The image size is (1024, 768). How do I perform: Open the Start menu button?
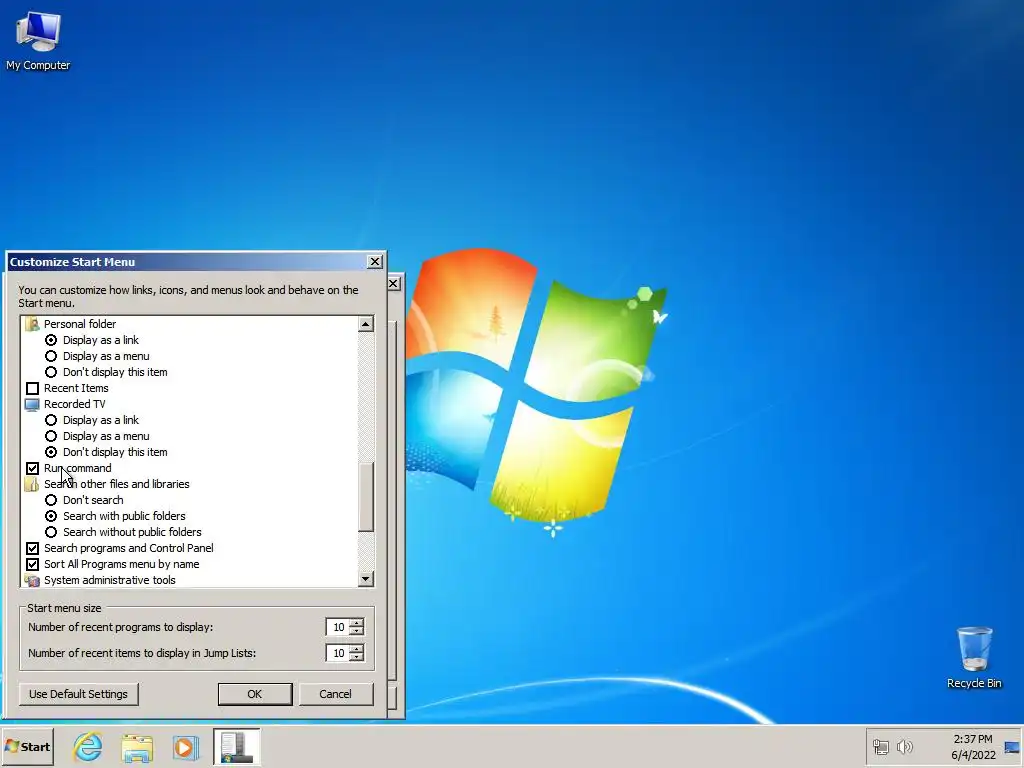pyautogui.click(x=27, y=746)
